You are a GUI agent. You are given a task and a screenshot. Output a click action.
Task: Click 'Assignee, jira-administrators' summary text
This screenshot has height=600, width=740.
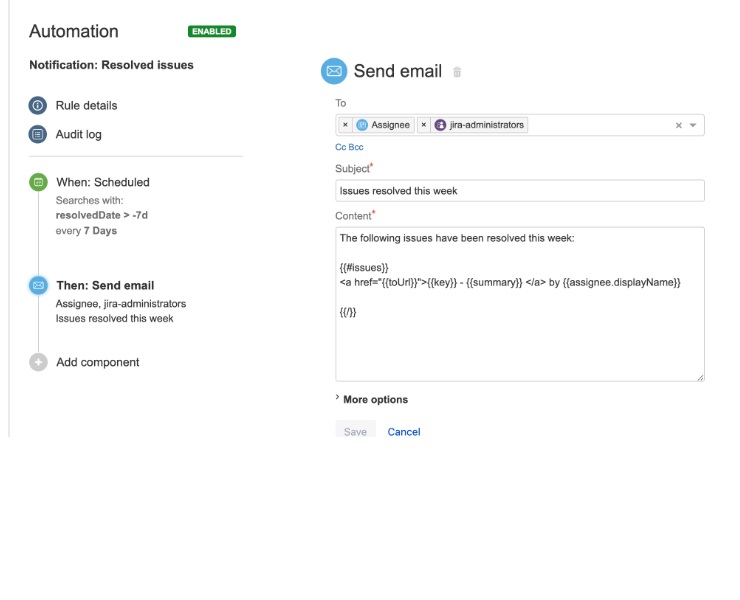tap(121, 304)
